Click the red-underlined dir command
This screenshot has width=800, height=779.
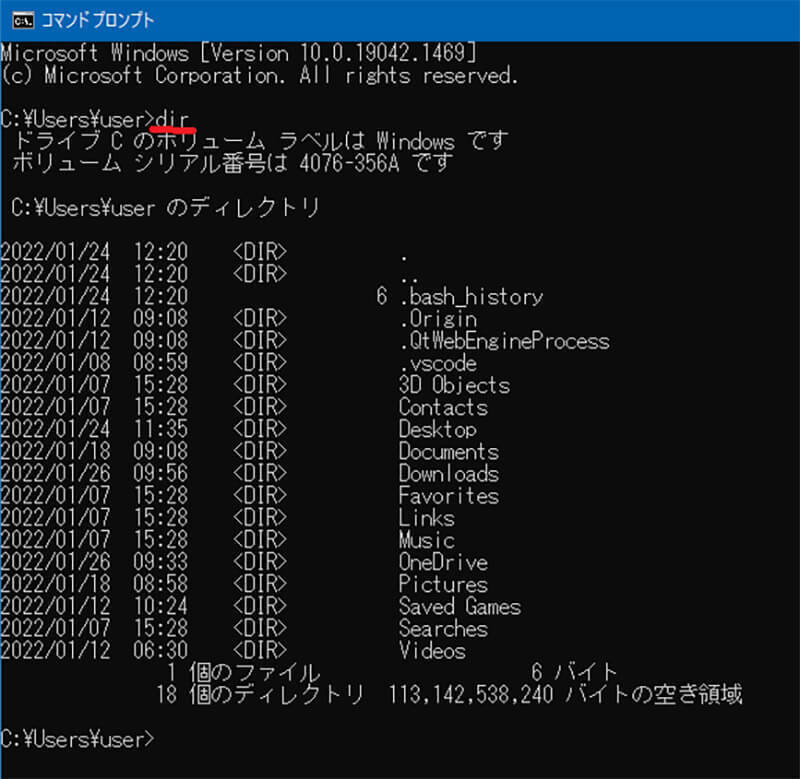173,119
